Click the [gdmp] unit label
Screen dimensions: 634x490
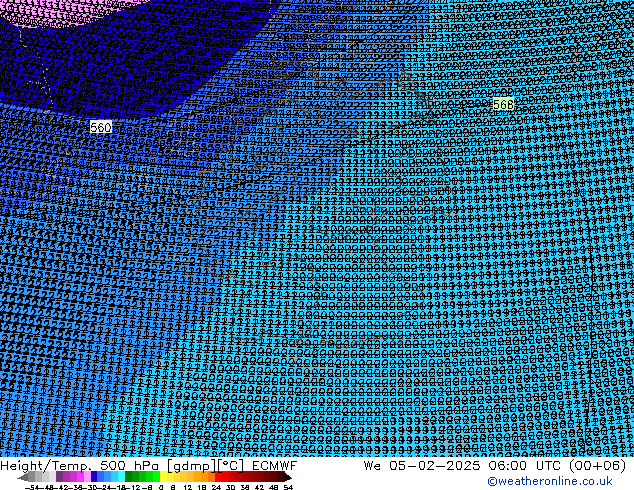[x=192, y=466]
